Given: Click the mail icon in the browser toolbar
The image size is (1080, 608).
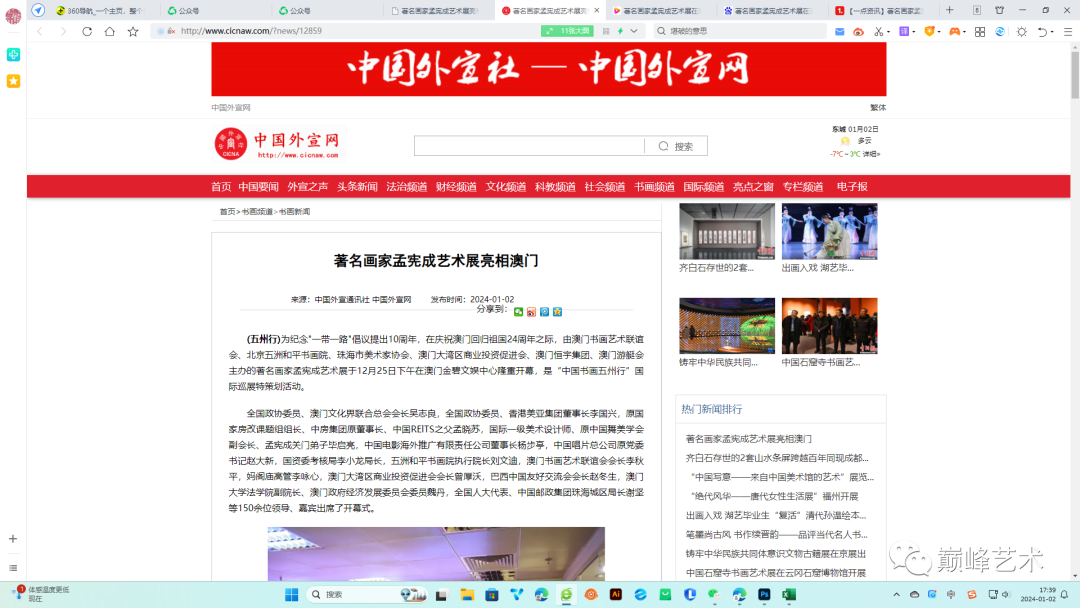Looking at the screenshot, I should pyautogui.click(x=839, y=31).
